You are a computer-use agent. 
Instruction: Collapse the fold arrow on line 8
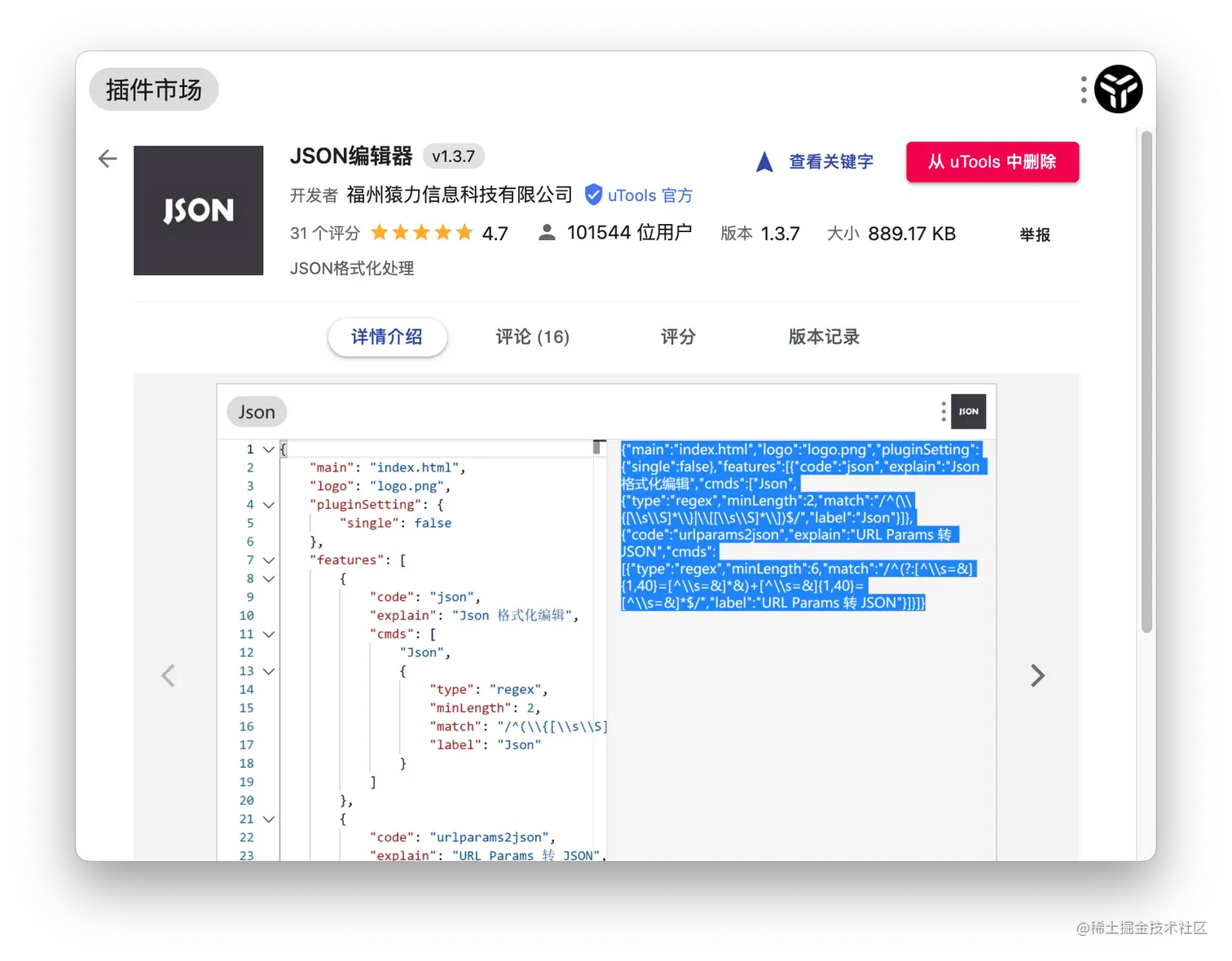(268, 579)
